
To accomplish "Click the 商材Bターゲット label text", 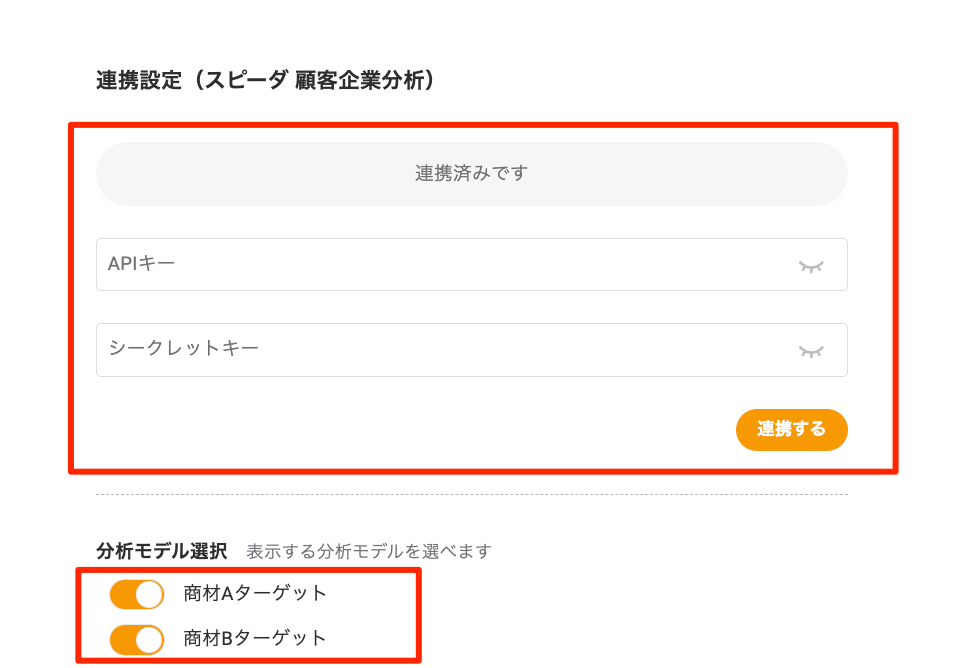I will pyautogui.click(x=255, y=638).
